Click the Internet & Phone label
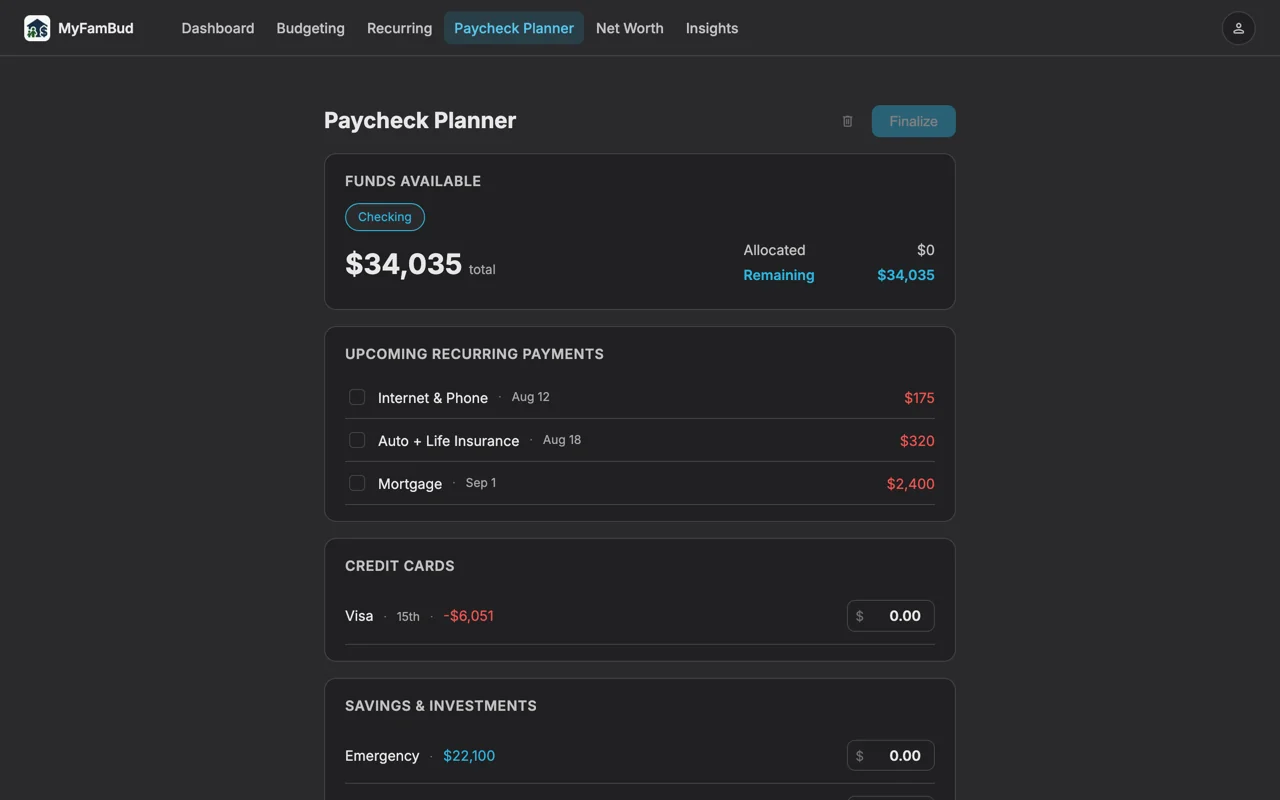 (433, 398)
